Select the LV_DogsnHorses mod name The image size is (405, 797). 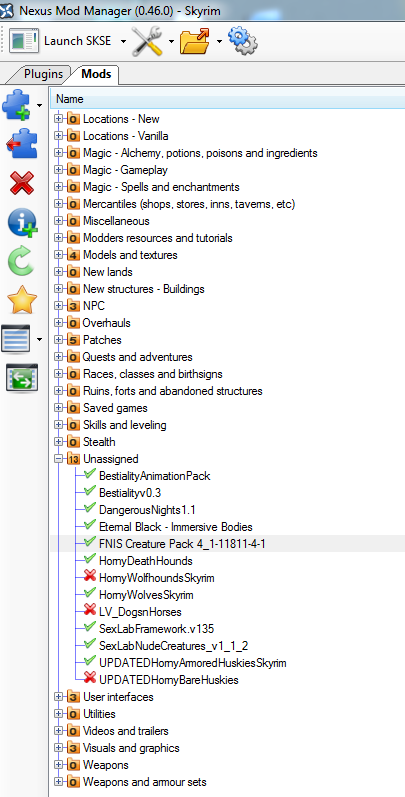(140, 612)
